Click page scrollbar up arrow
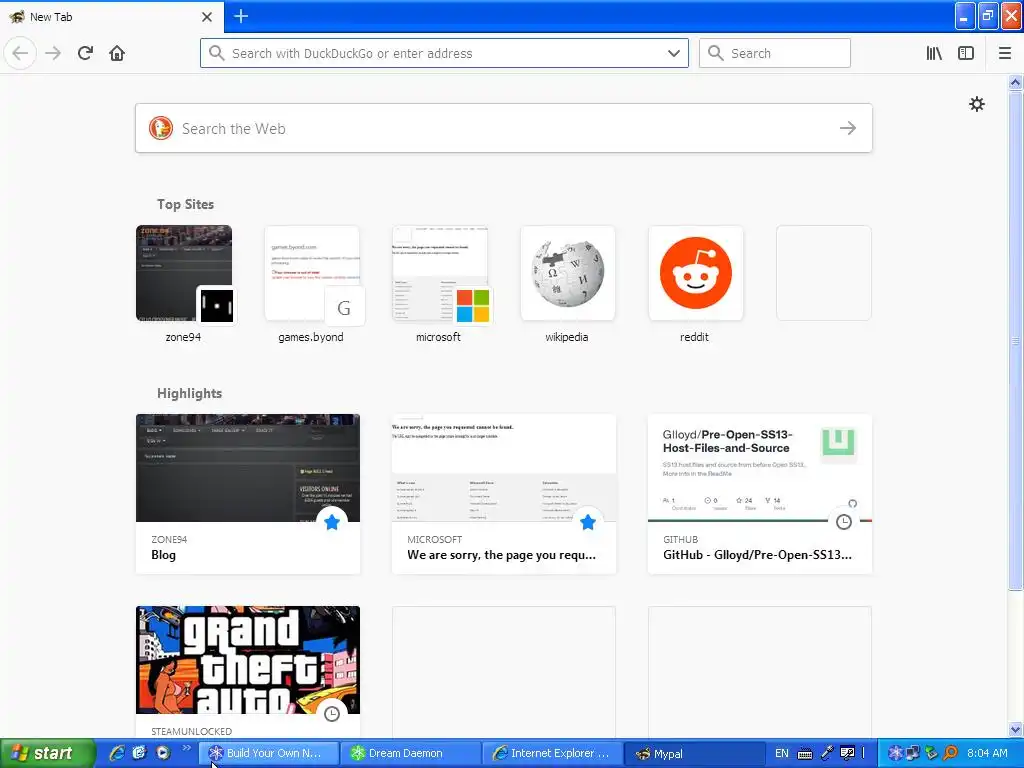 tap(1015, 82)
